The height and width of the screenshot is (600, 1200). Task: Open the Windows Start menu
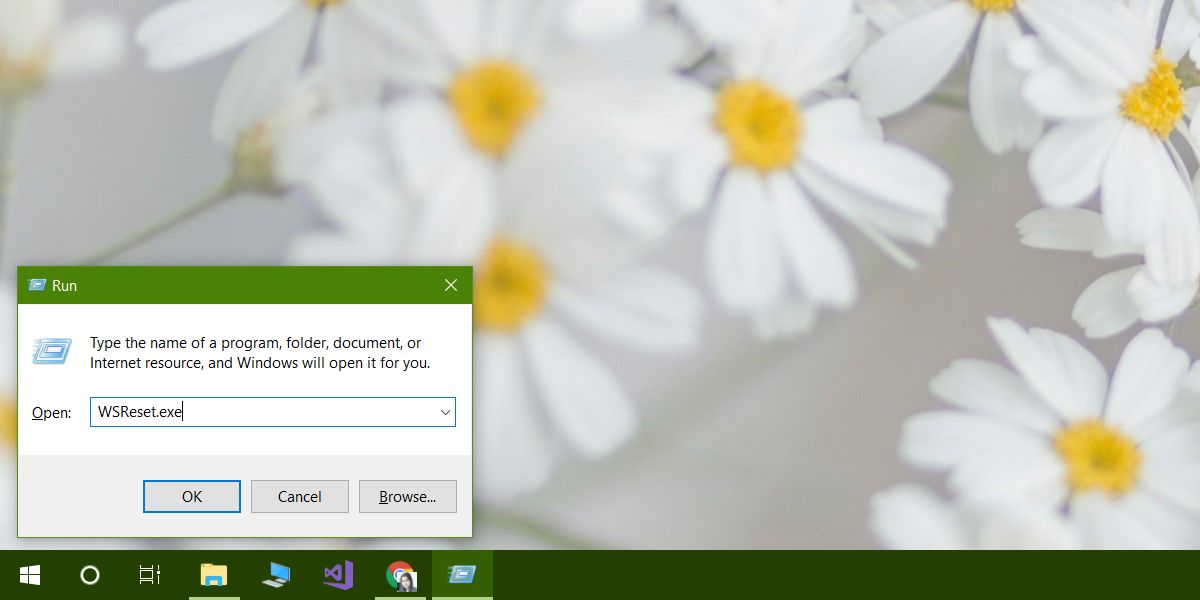coord(30,575)
